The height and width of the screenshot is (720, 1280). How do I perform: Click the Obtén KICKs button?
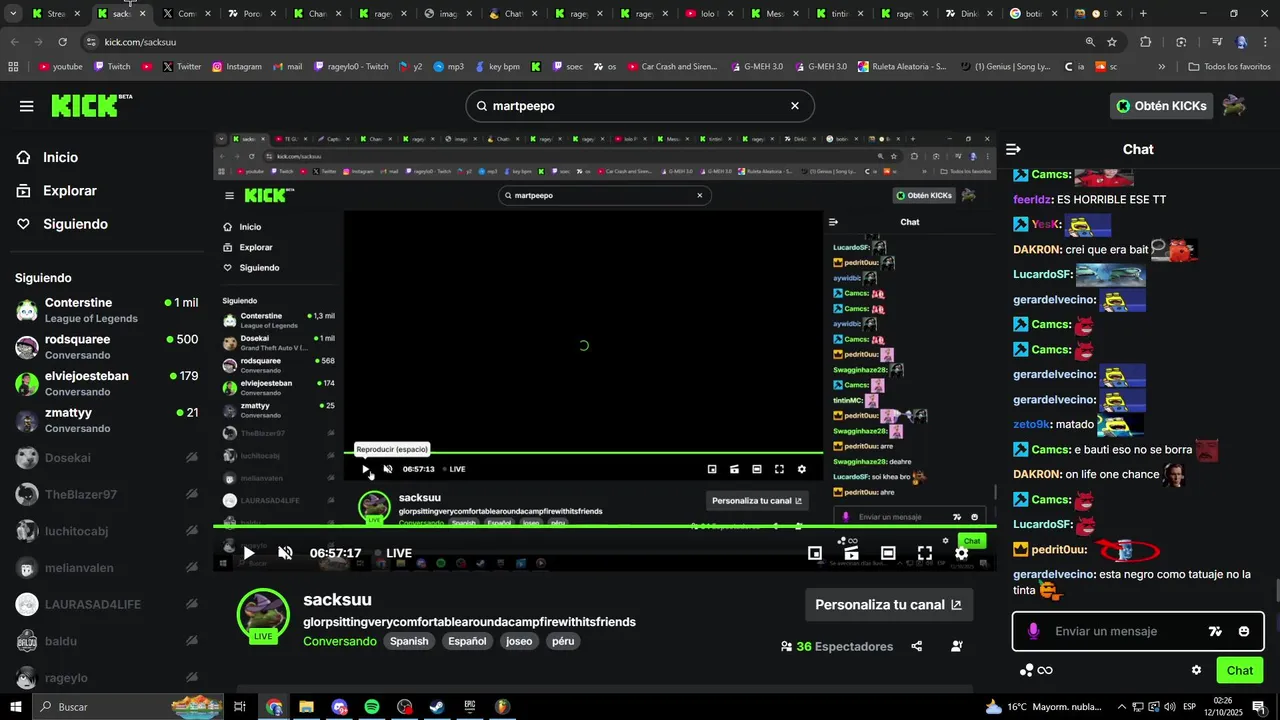click(1161, 106)
